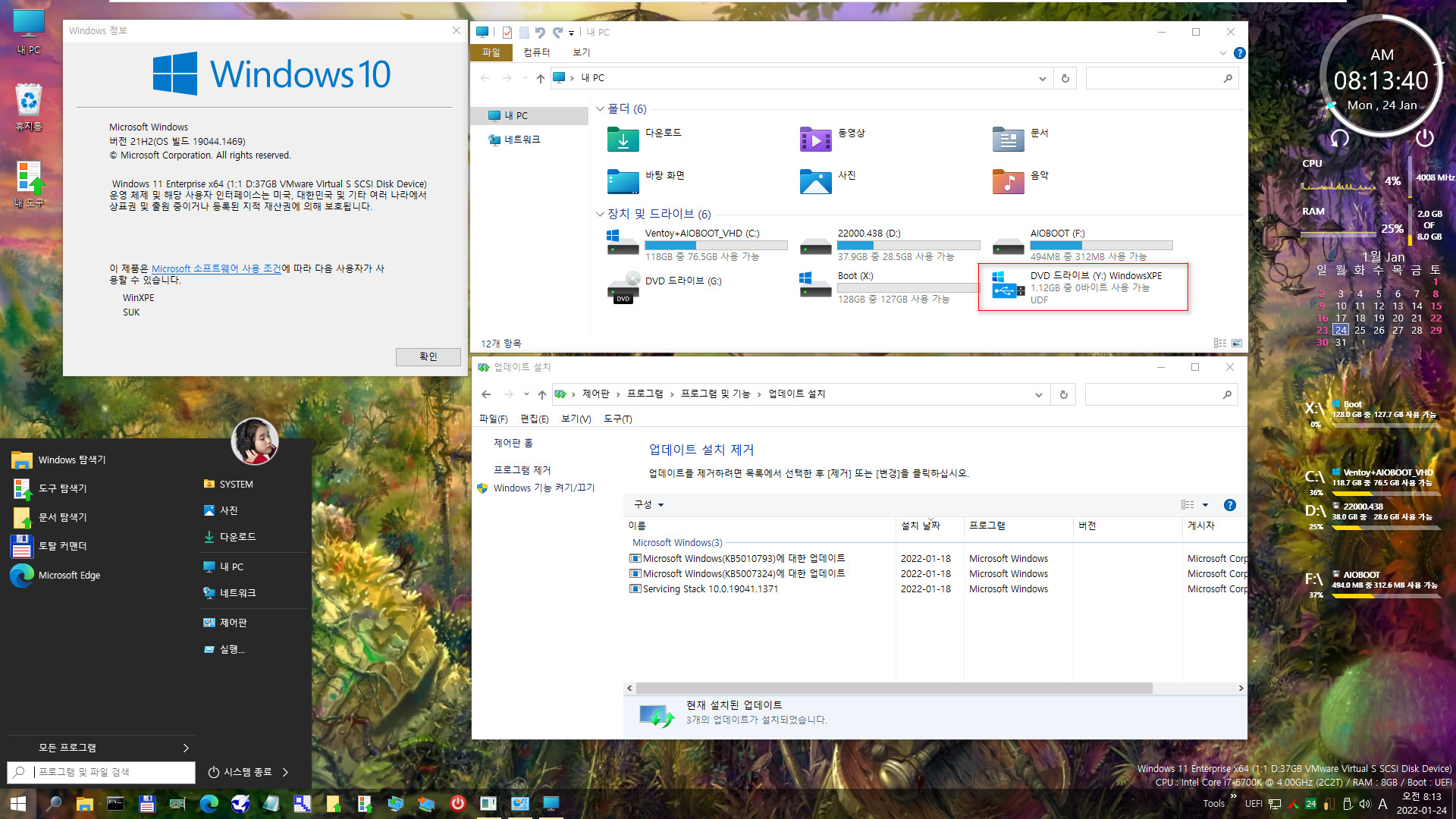Go back in the 업데이트 설치 window
Screen dimensions: 1456x819
[x=486, y=394]
